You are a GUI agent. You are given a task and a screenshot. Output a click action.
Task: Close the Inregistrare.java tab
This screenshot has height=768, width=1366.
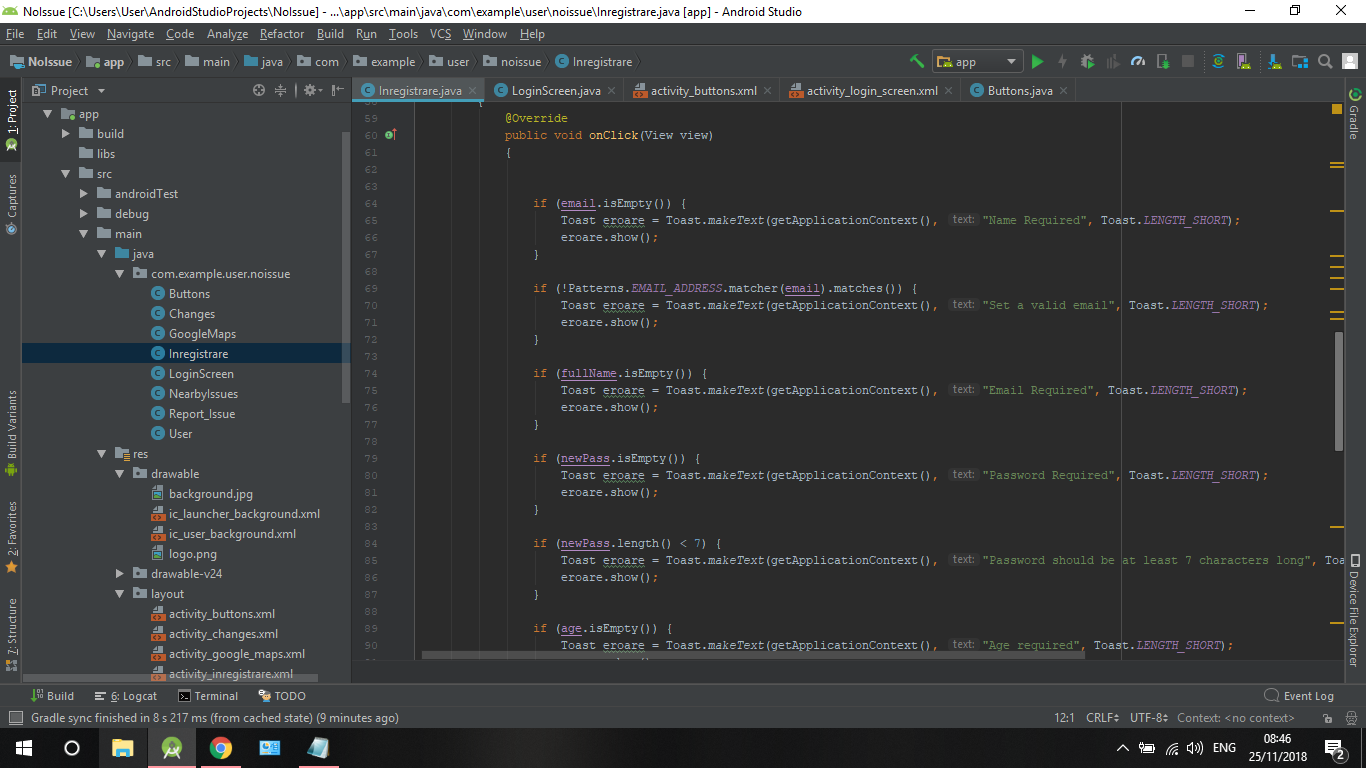pos(472,91)
